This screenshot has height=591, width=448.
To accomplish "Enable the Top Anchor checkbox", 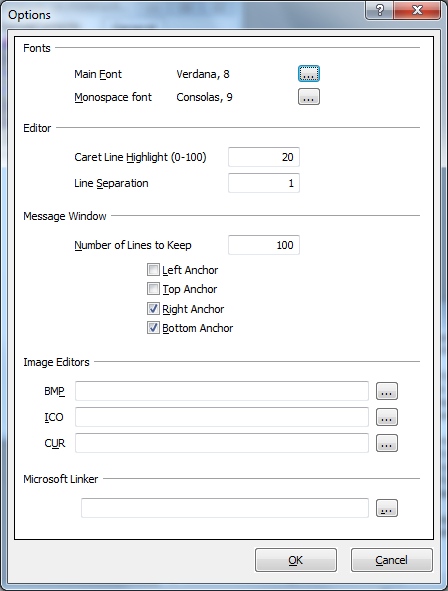I will 153,289.
